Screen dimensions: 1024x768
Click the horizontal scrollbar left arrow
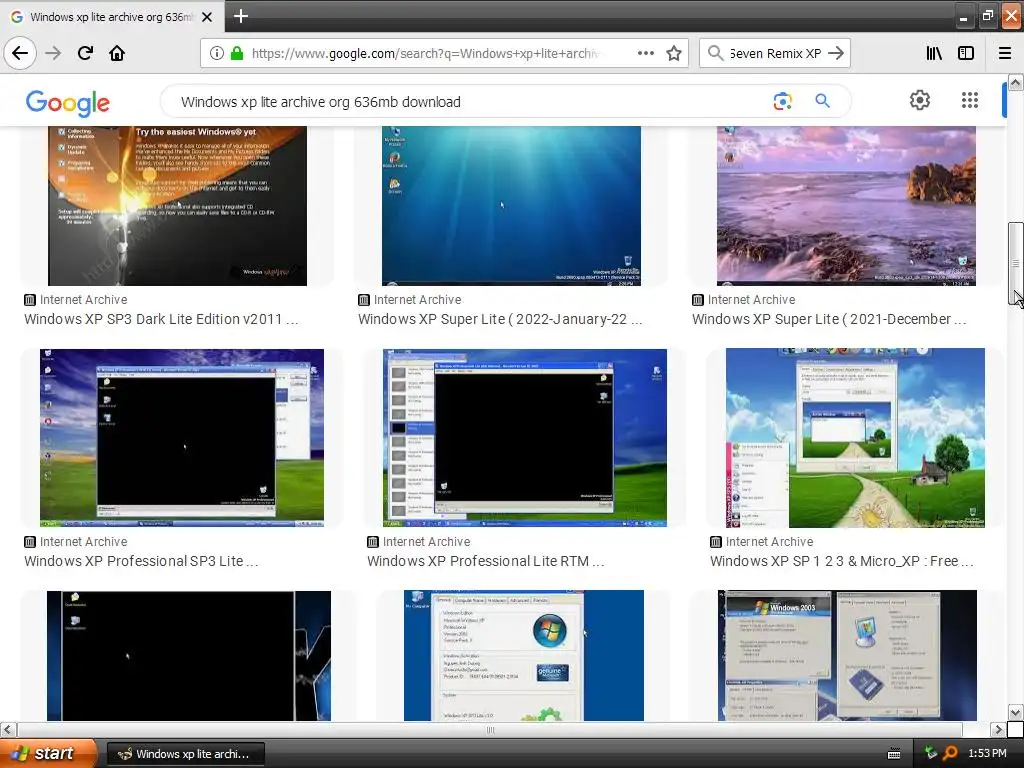7,729
